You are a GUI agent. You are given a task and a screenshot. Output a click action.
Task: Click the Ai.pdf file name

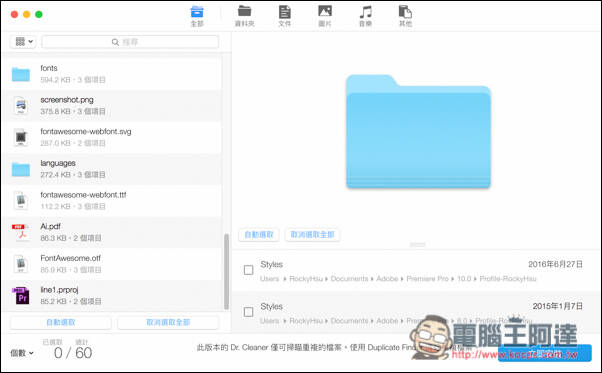pyautogui.click(x=50, y=226)
